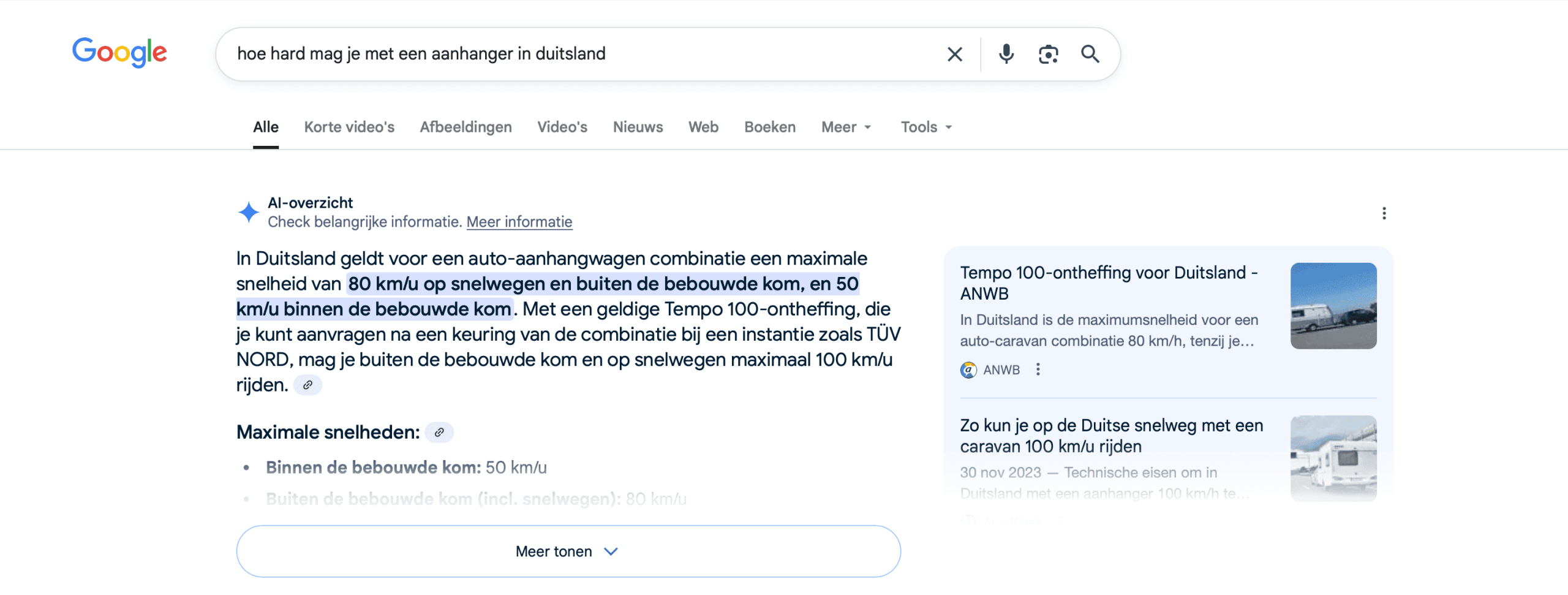The height and width of the screenshot is (595, 1568).
Task: Open the Tools dropdown
Action: click(x=926, y=127)
